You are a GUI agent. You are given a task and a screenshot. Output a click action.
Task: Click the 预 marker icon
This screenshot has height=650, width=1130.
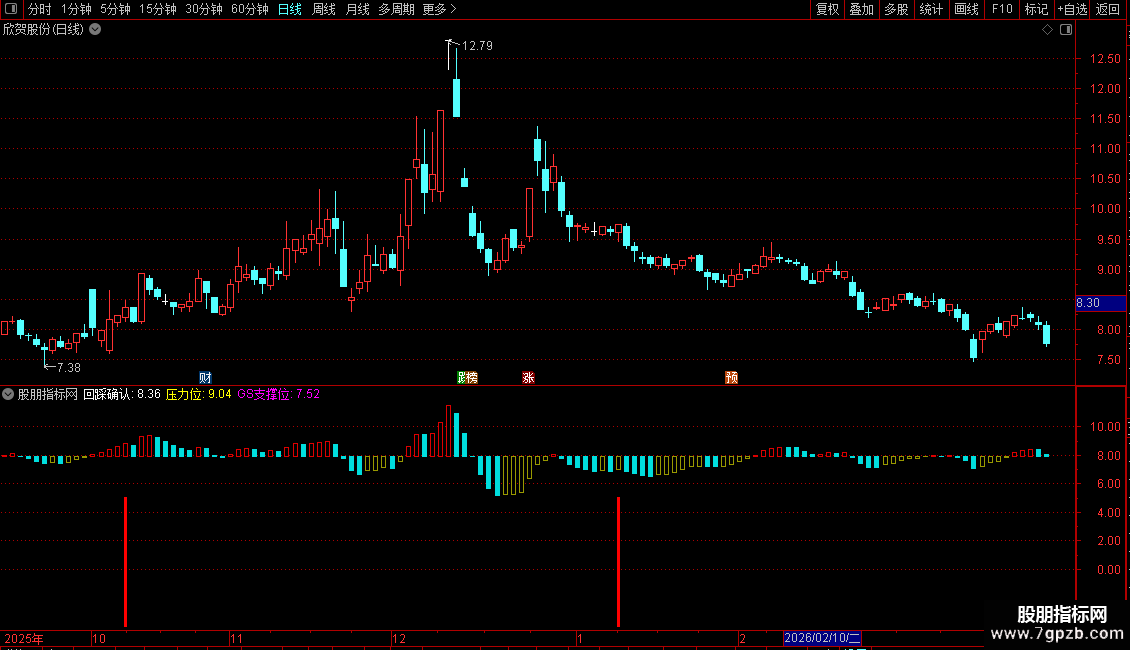coord(731,378)
